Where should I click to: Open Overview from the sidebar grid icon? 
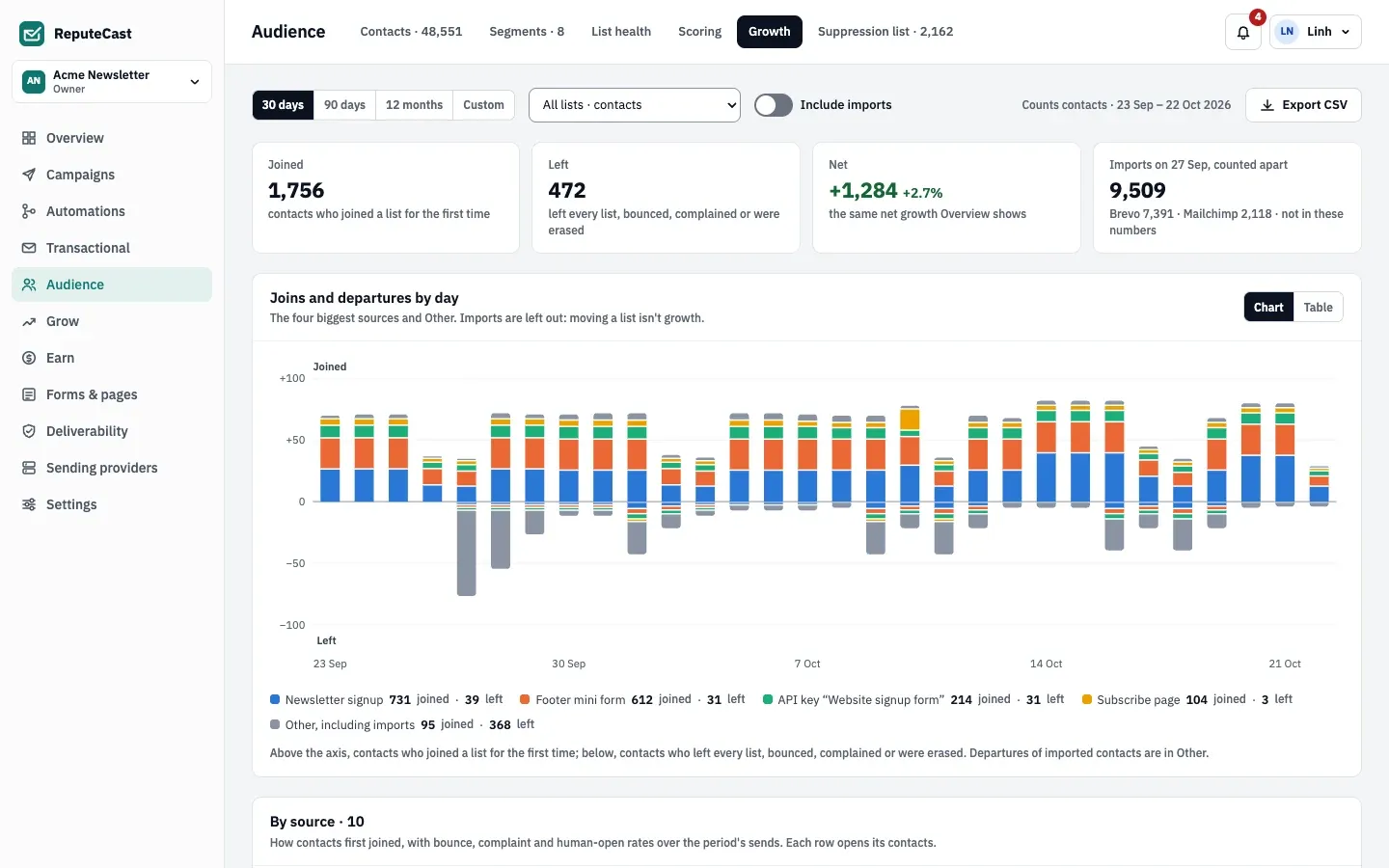(x=29, y=138)
